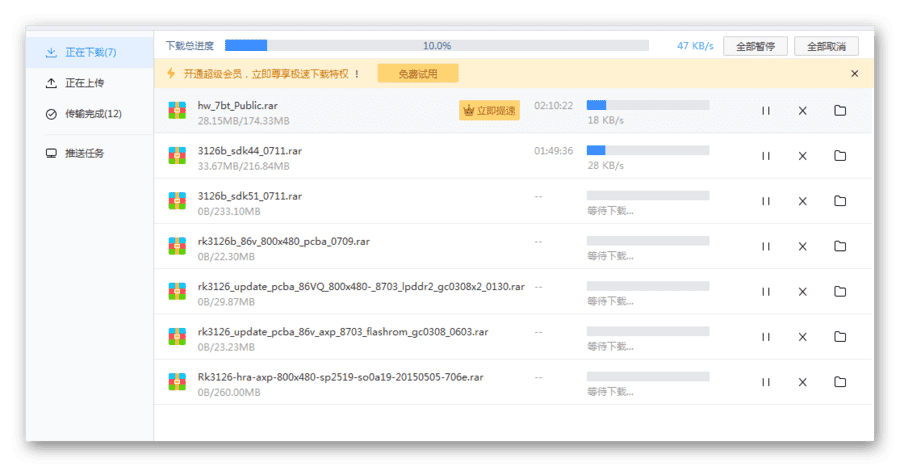Click hw_7bt_Public.rar progress bar
Screen dimensions: 900x467
click(648, 105)
